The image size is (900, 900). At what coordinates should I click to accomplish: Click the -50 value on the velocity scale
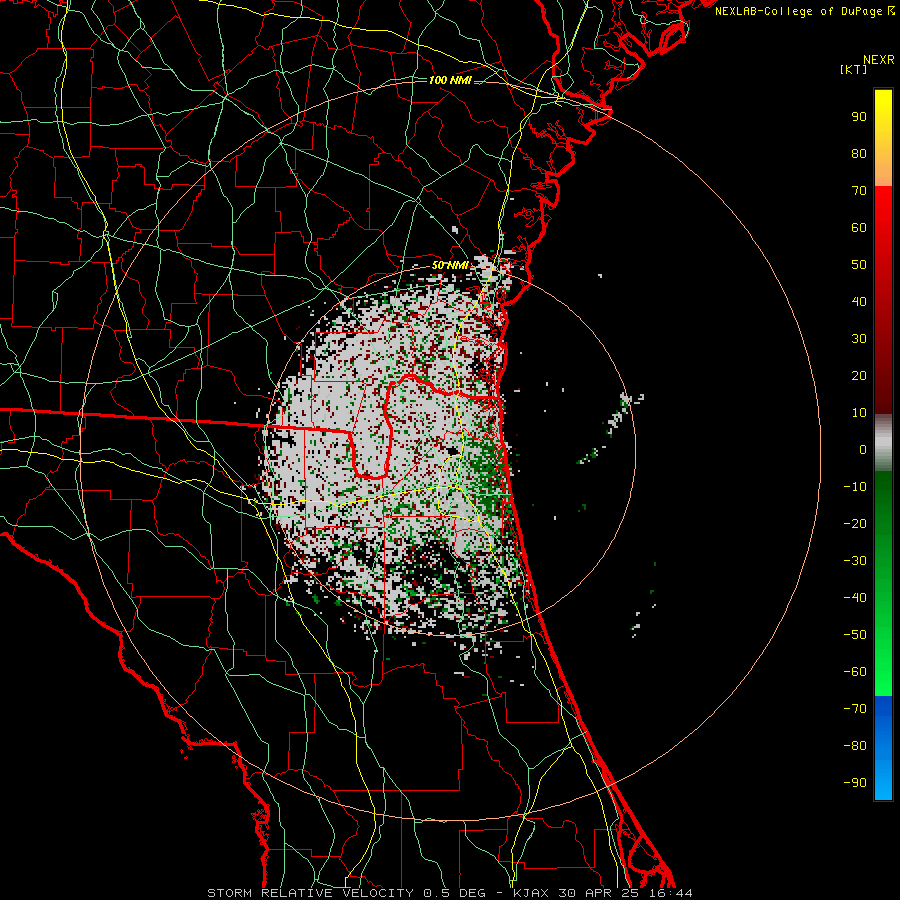coord(855,635)
